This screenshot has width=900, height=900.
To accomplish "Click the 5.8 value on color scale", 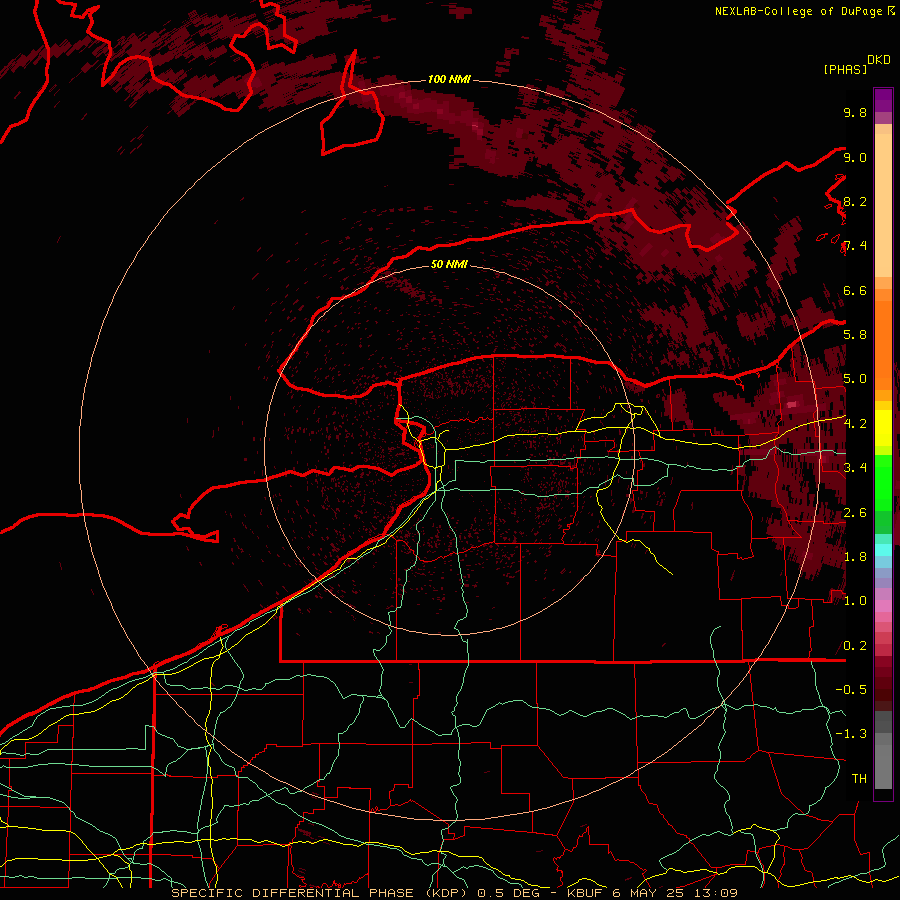I will pos(855,335).
